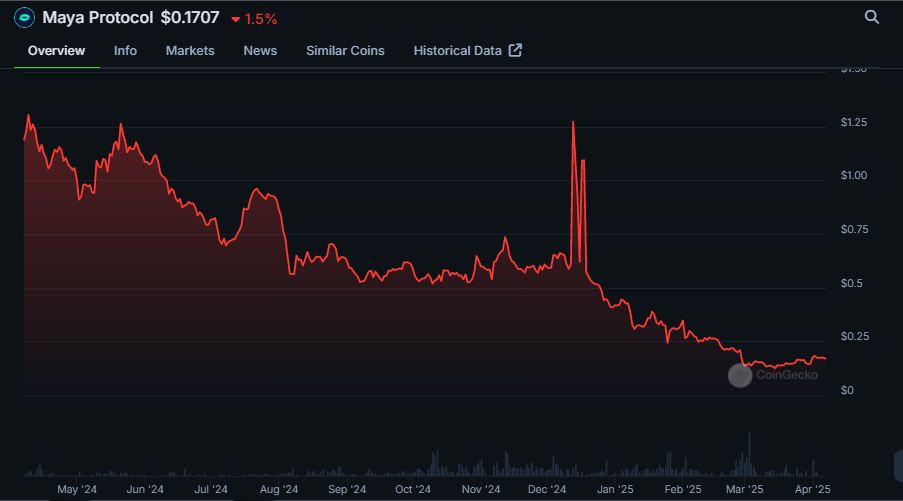This screenshot has width=903, height=501.
Task: Click the tallest volume bar near Mar '25
Action: (x=748, y=434)
